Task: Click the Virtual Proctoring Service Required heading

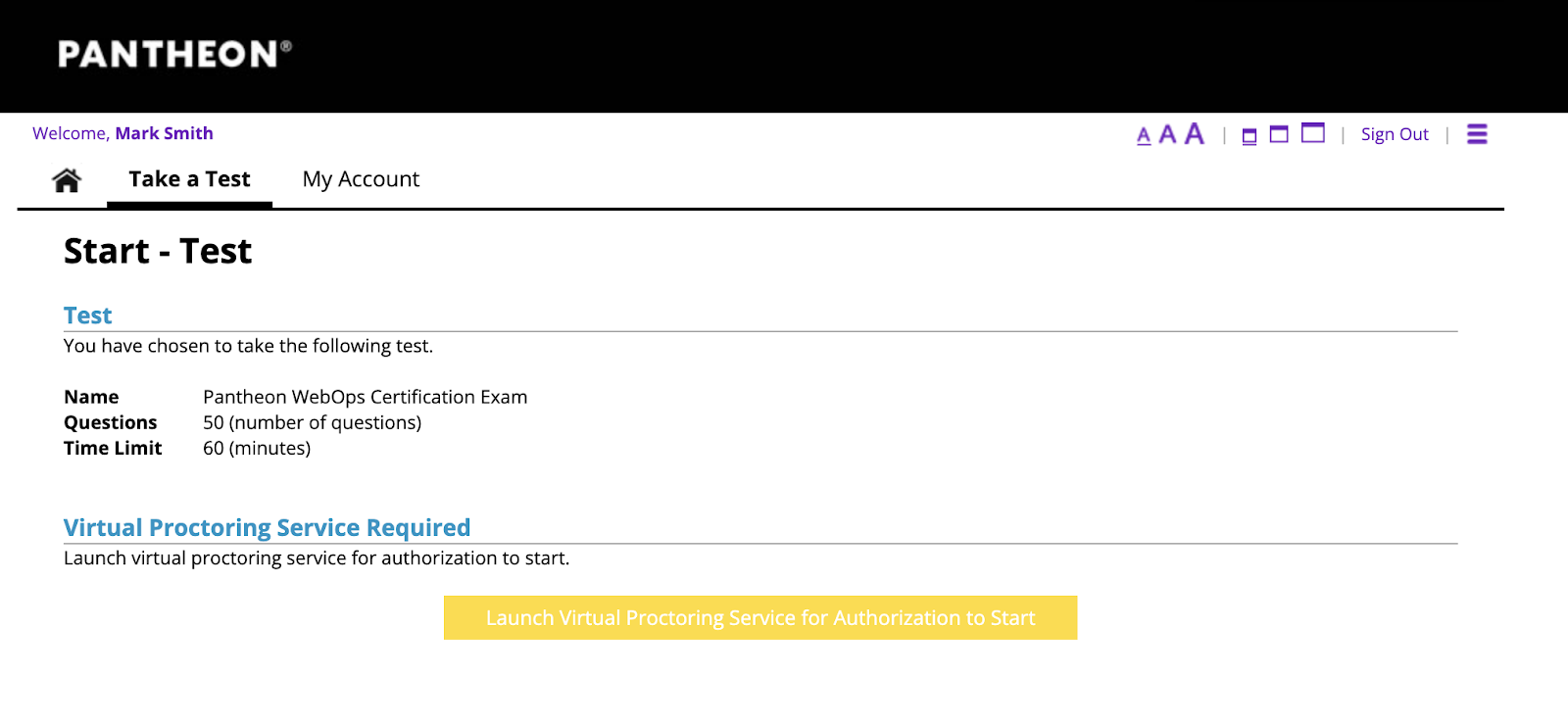Action: click(267, 528)
